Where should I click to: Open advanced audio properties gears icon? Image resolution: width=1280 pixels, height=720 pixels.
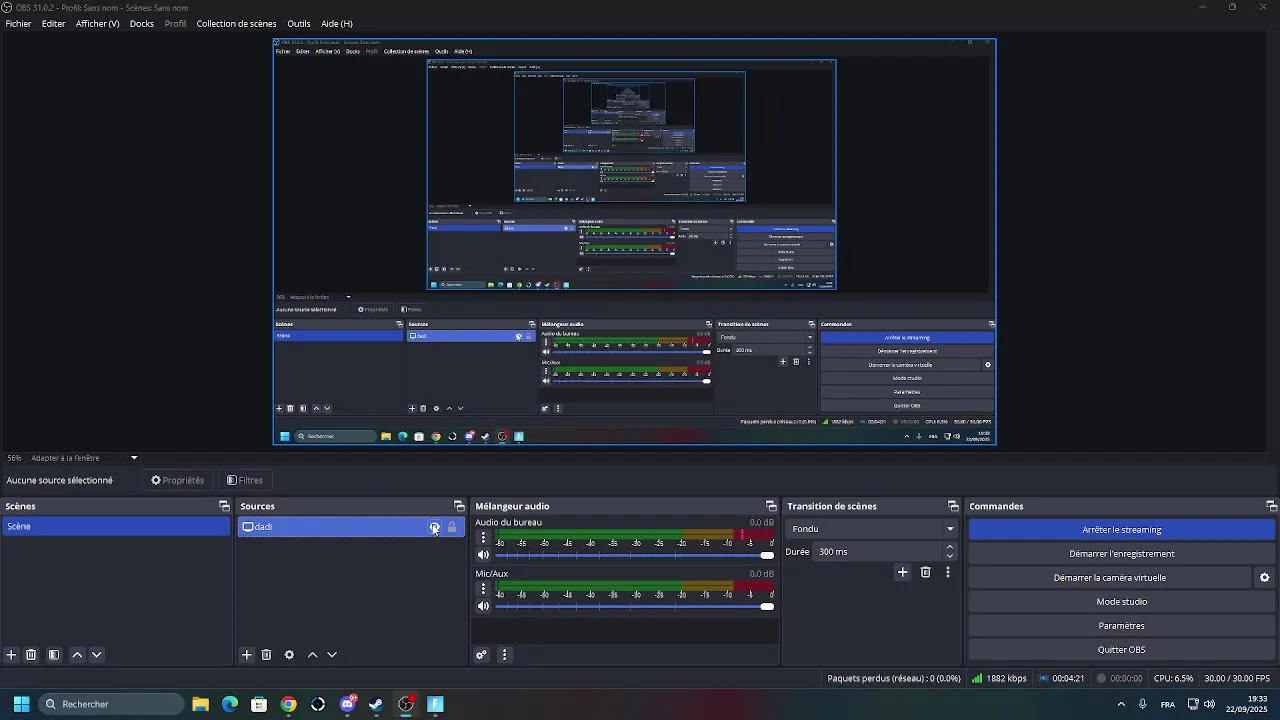coord(481,655)
